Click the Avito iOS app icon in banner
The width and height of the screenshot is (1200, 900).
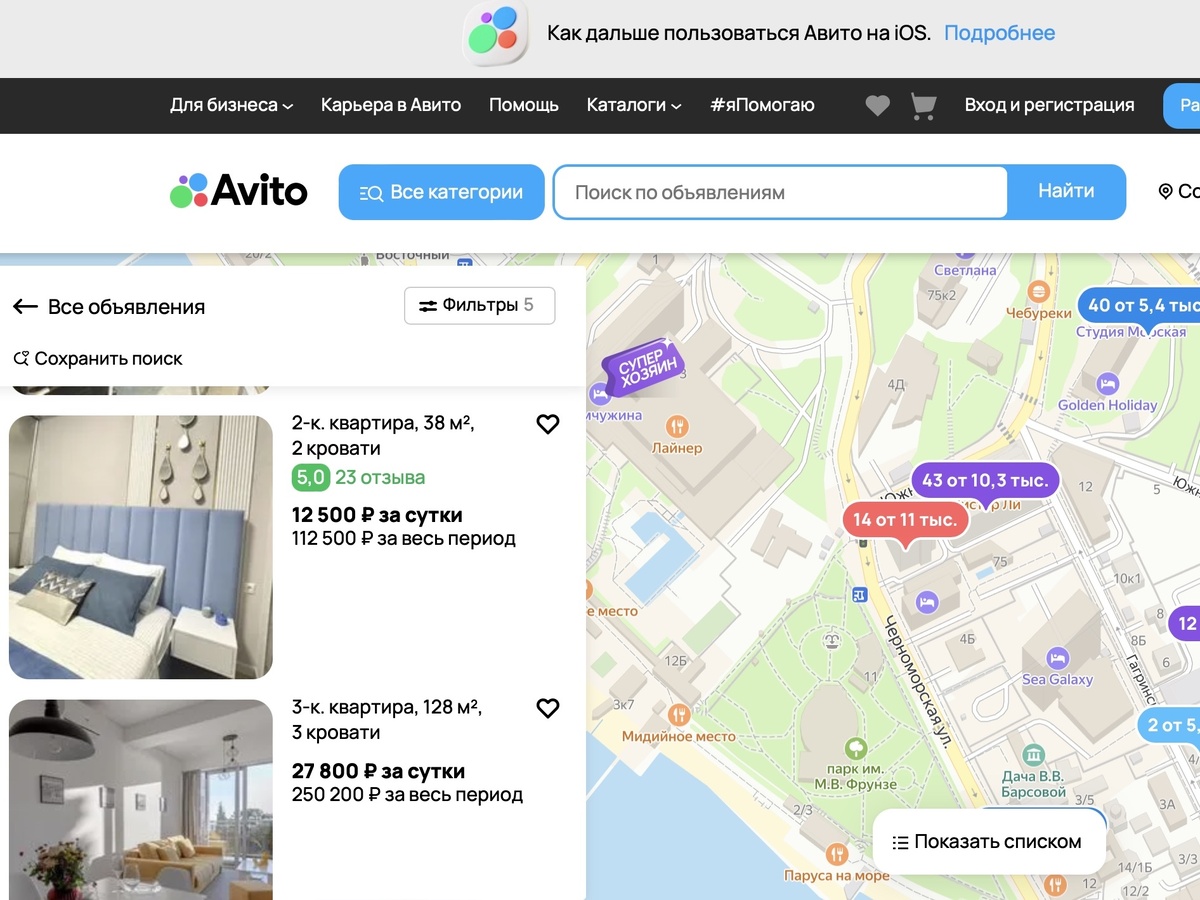pyautogui.click(x=495, y=33)
